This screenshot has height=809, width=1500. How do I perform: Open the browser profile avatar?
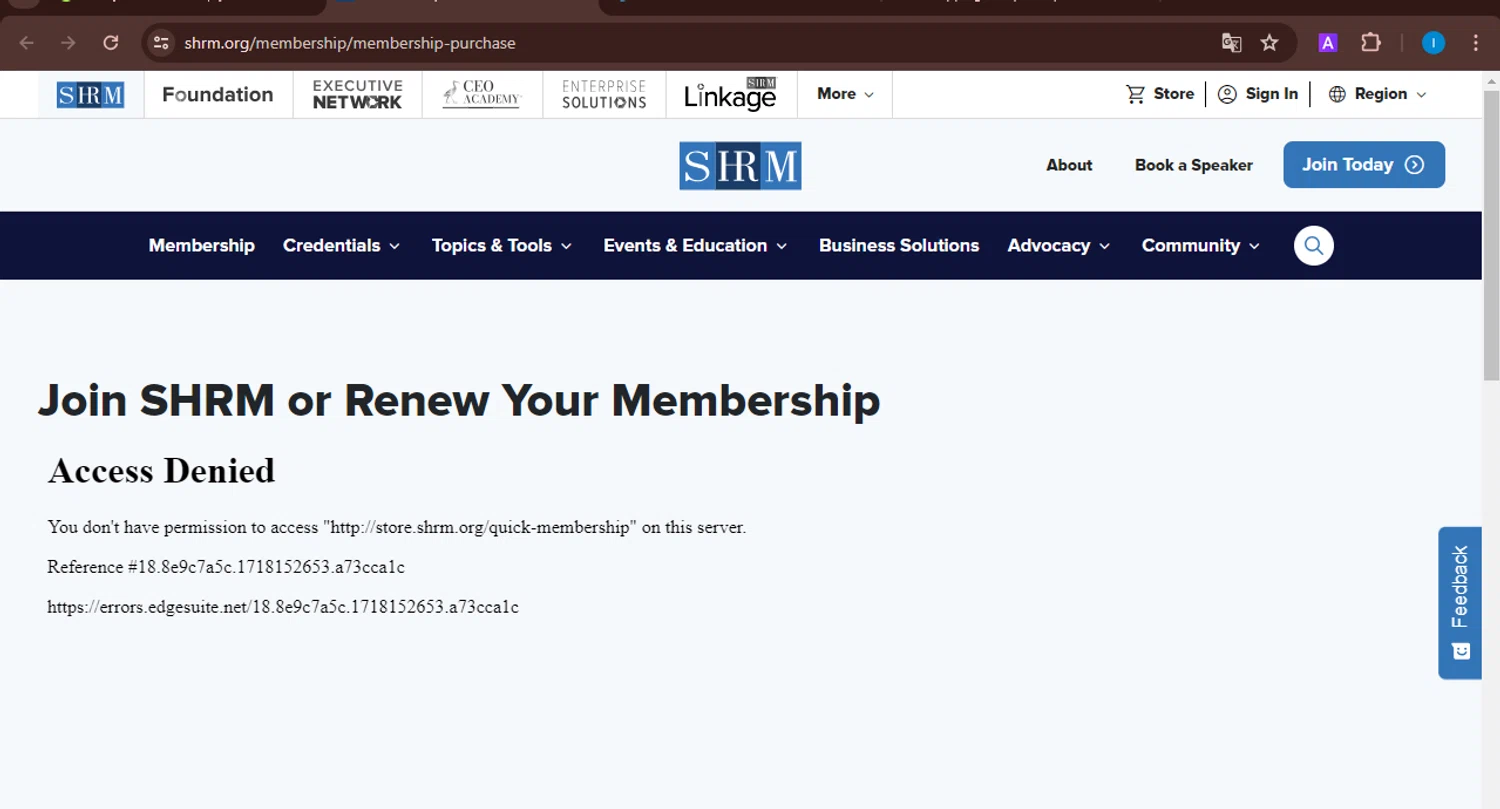pyautogui.click(x=1433, y=43)
